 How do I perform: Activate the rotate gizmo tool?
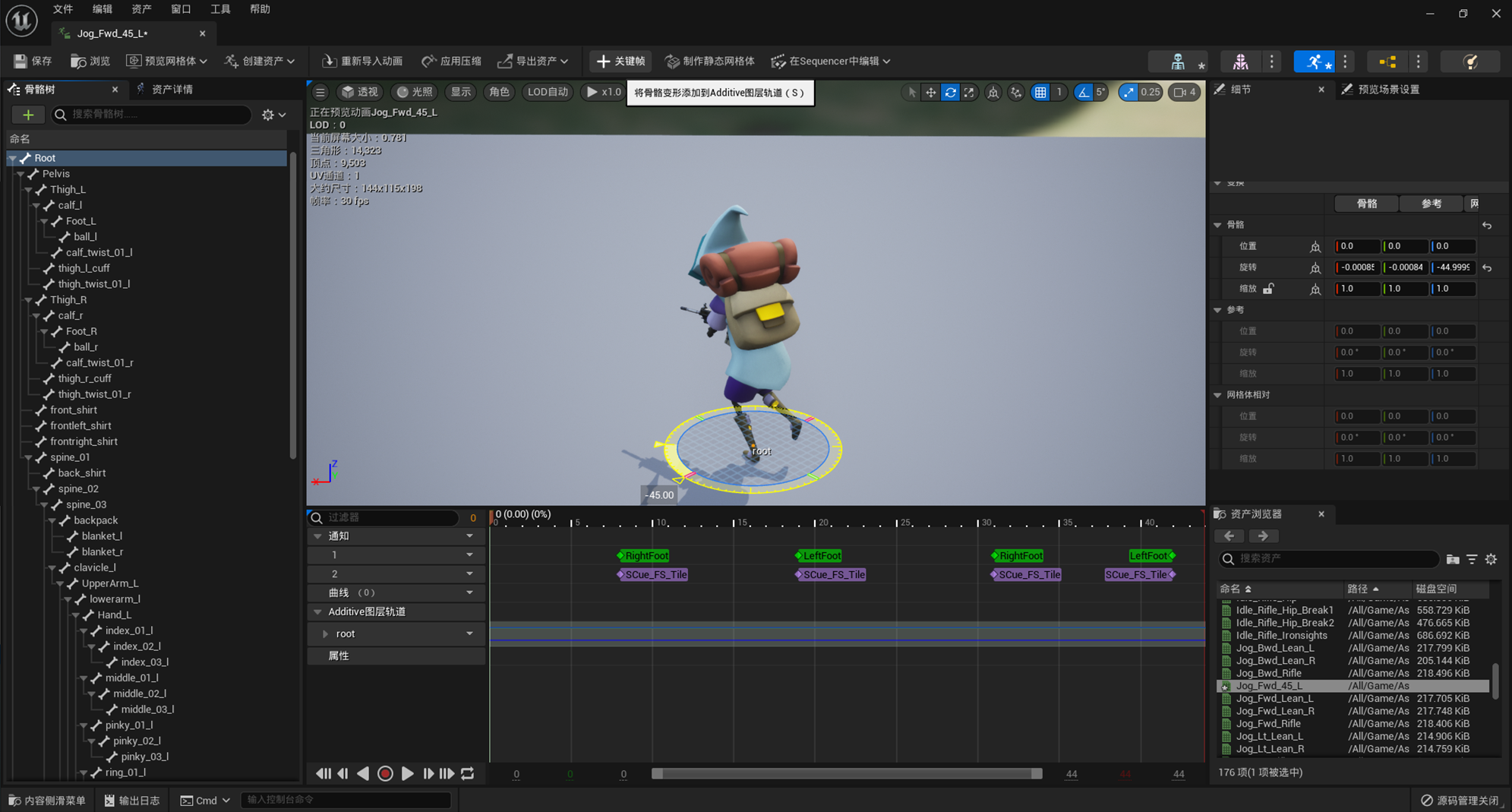tap(950, 92)
